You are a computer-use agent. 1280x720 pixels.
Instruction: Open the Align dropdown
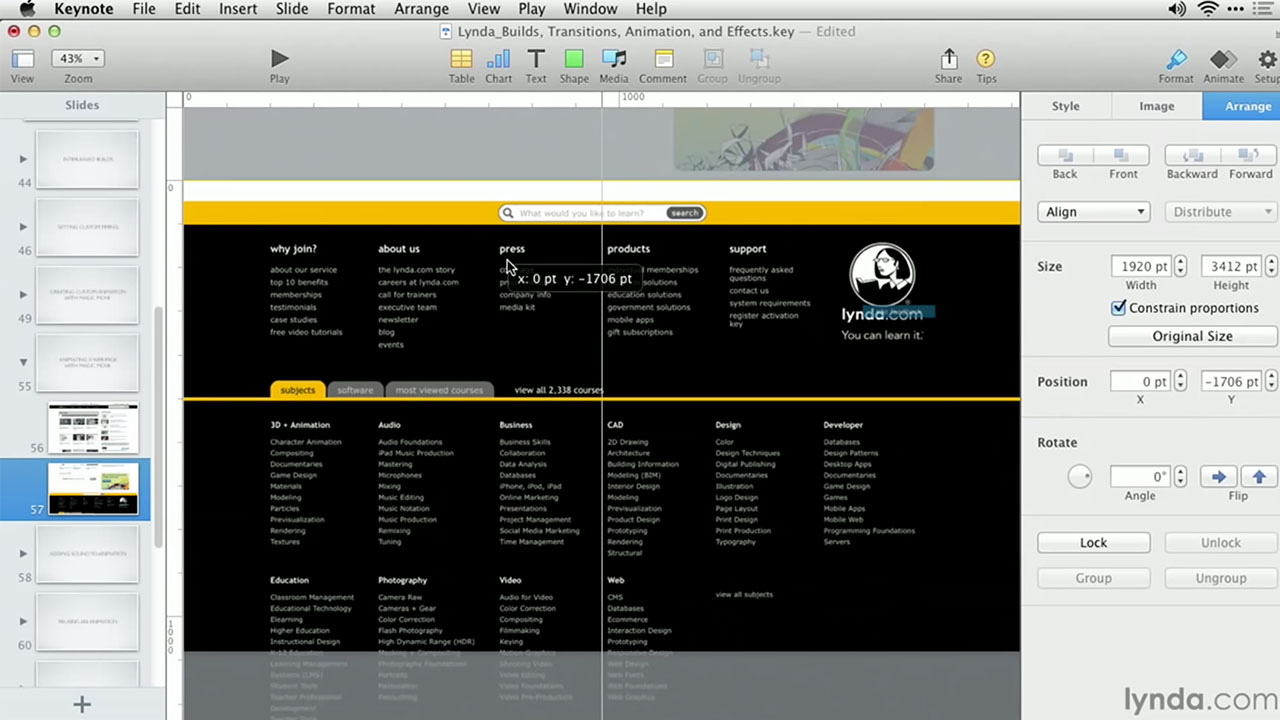1093,212
